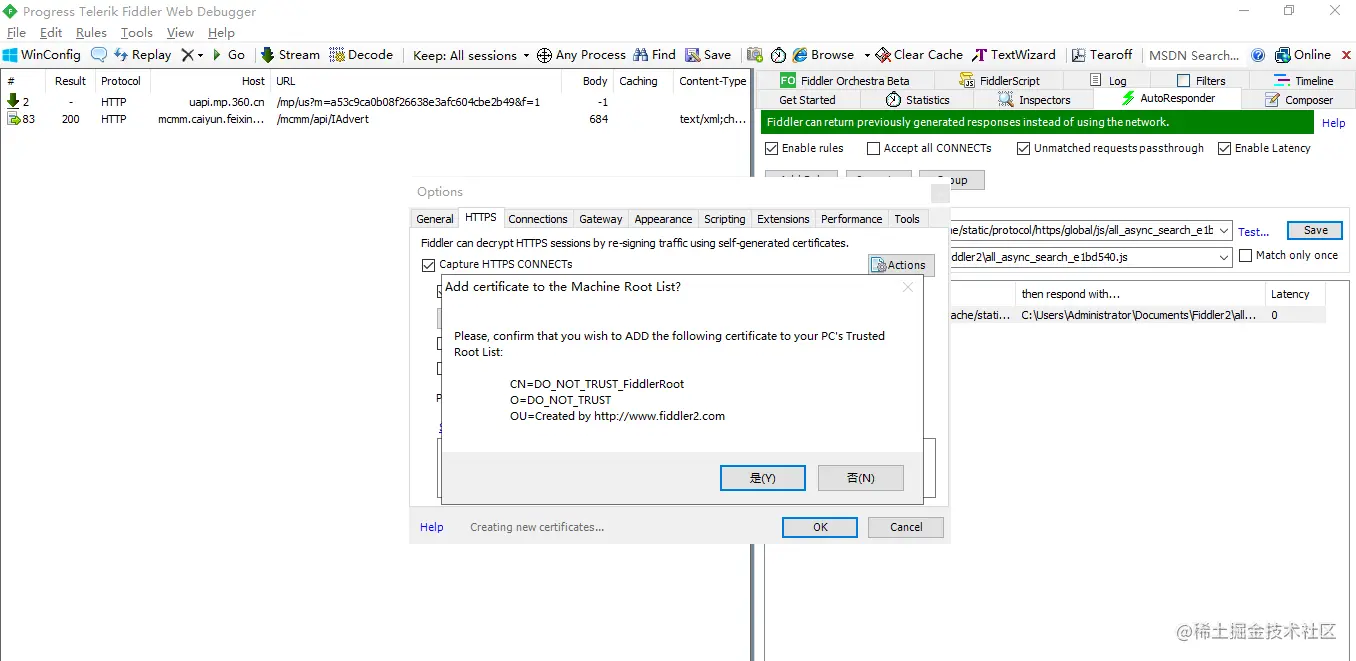Screen dimensions: 1356x661
Task: Click the Any Process target icon
Action: [x=544, y=55]
